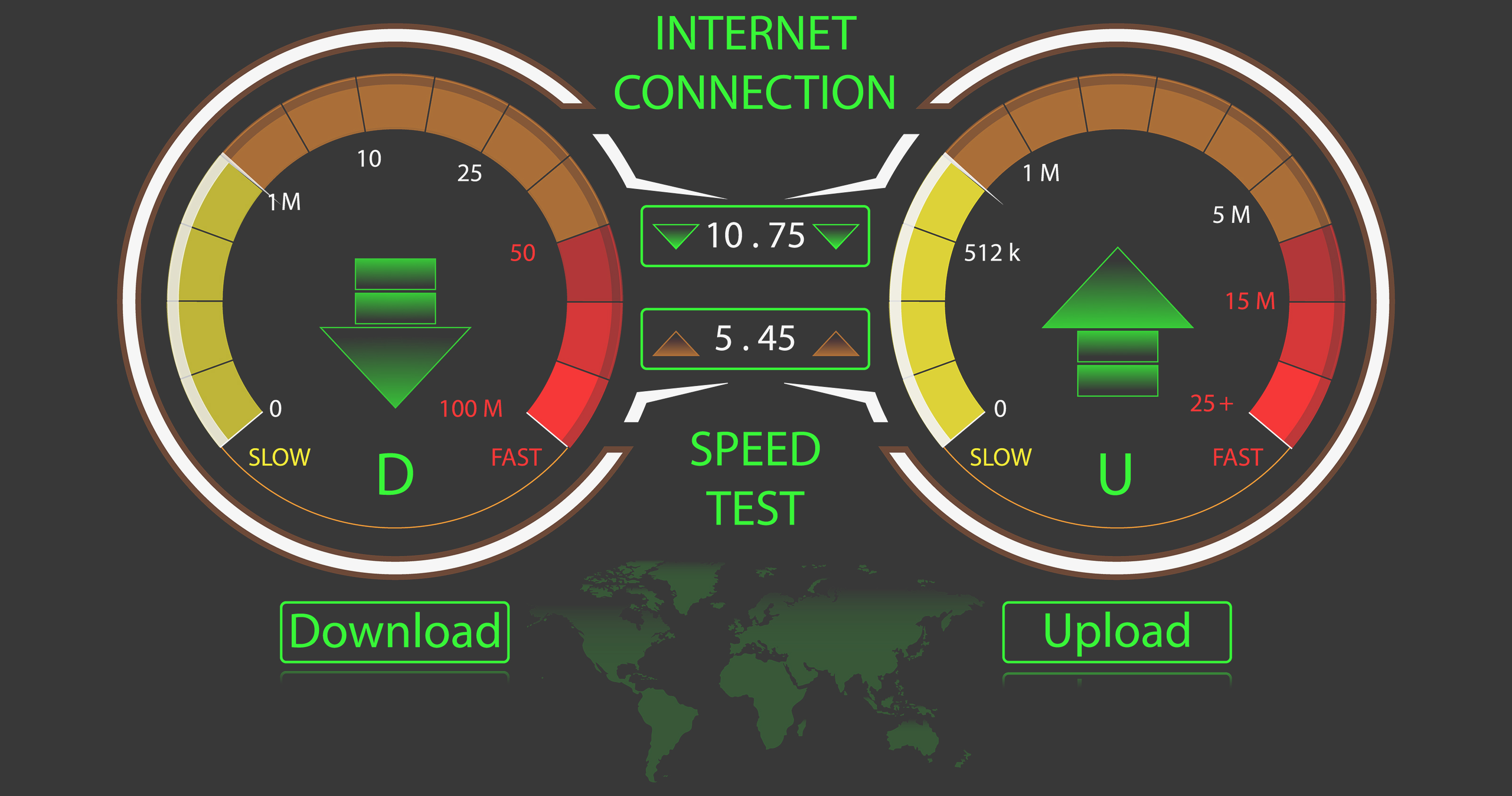
Task: Click the SLOW label on download gauge
Action: click(279, 457)
